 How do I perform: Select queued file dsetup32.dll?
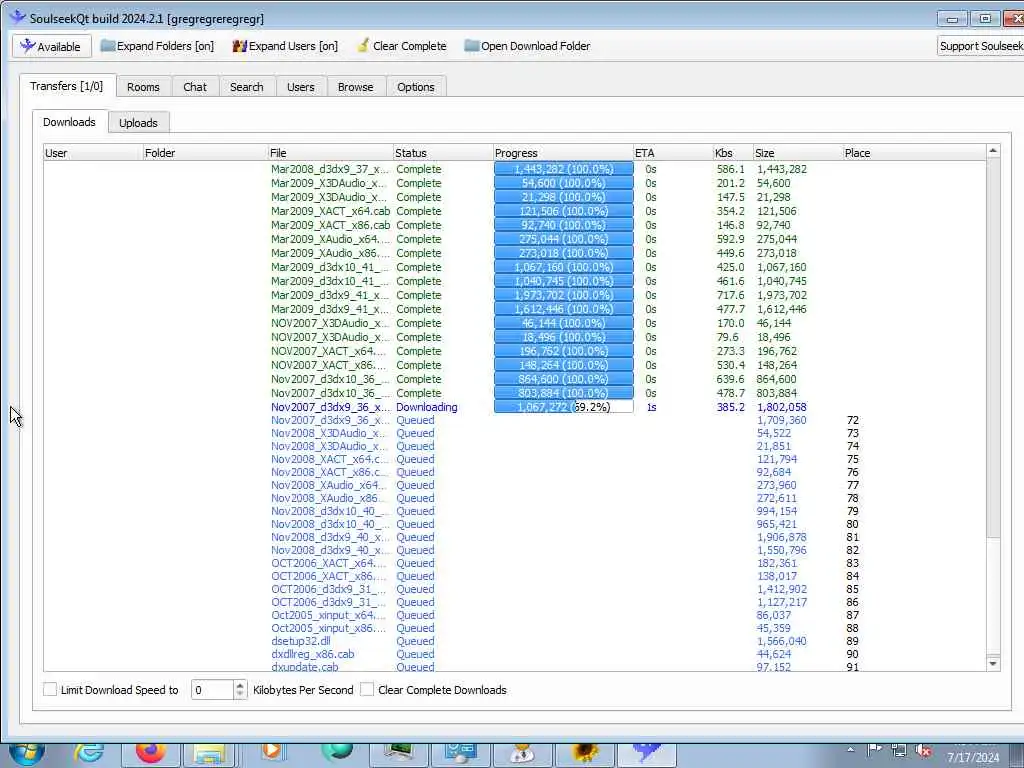click(x=301, y=641)
